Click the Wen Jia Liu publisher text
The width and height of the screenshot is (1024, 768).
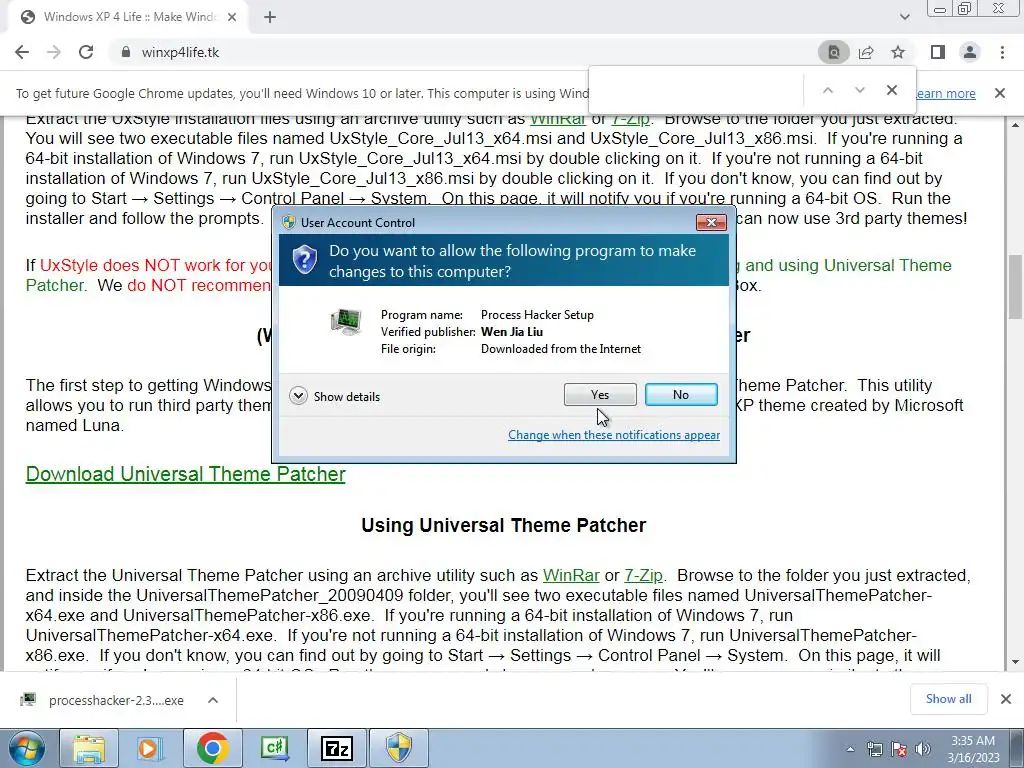[512, 332]
